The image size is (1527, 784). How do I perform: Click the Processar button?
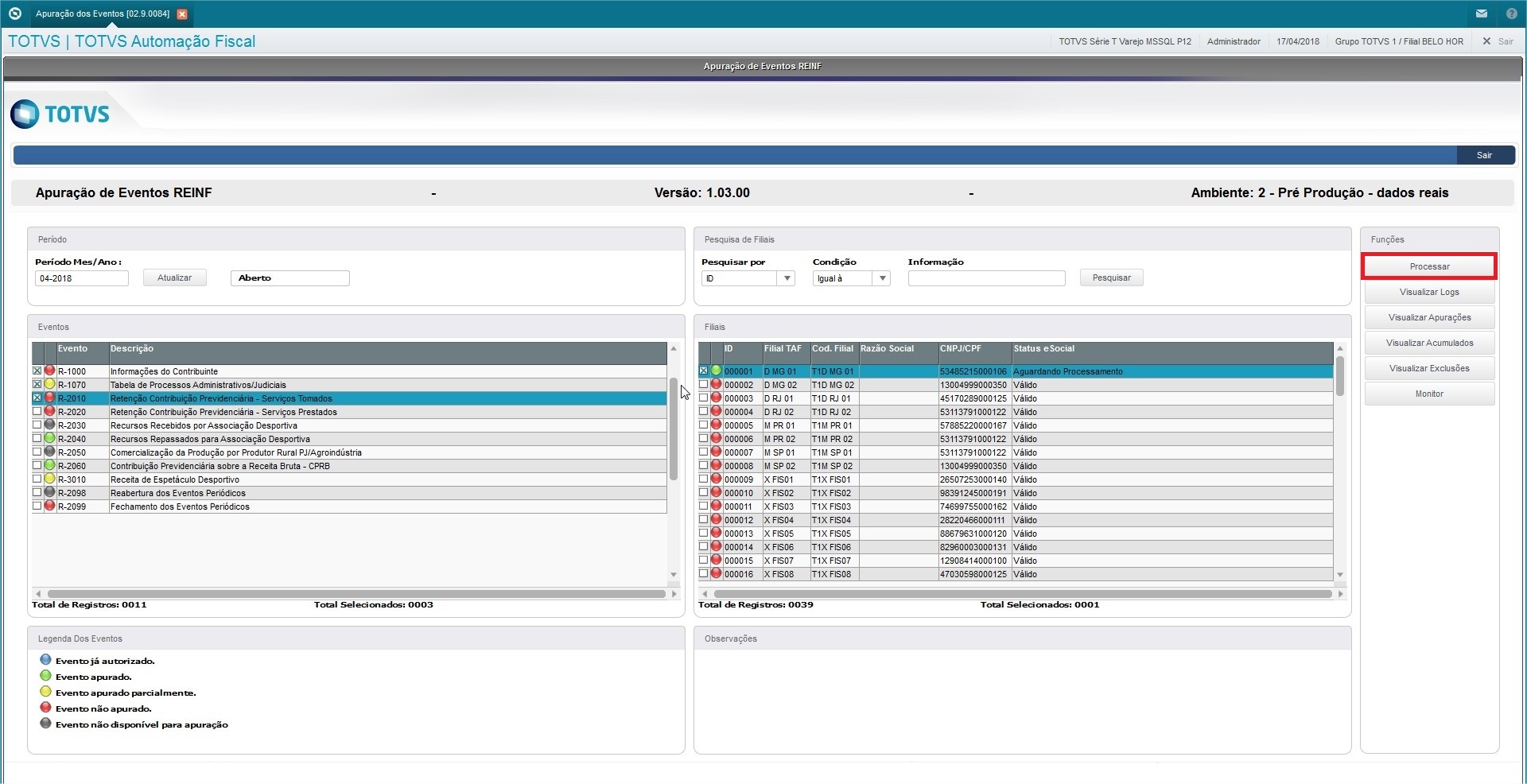(1429, 266)
